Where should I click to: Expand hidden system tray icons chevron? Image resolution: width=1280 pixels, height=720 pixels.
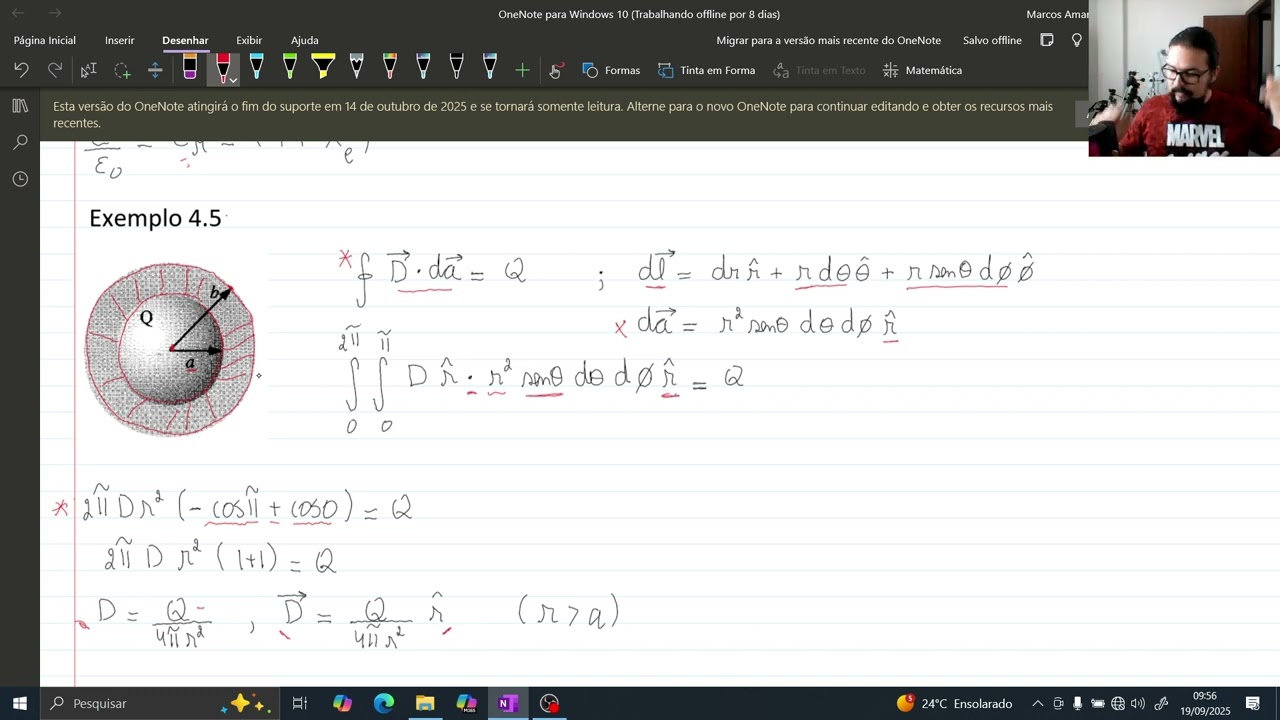1037,703
